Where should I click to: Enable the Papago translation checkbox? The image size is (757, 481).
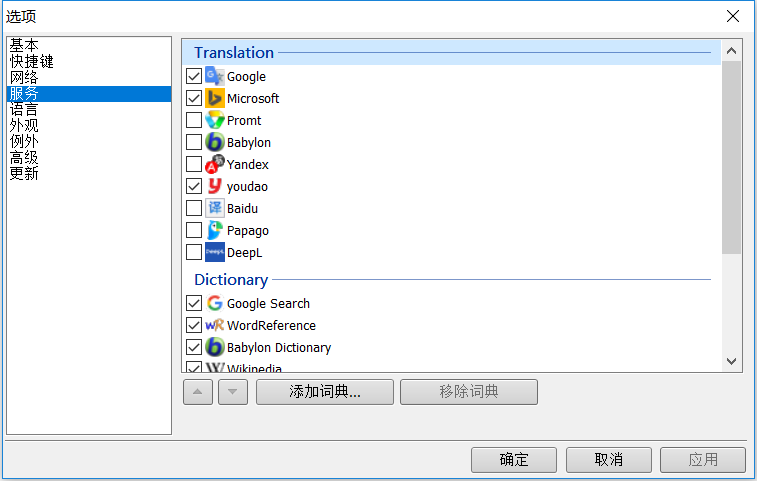[x=194, y=230]
